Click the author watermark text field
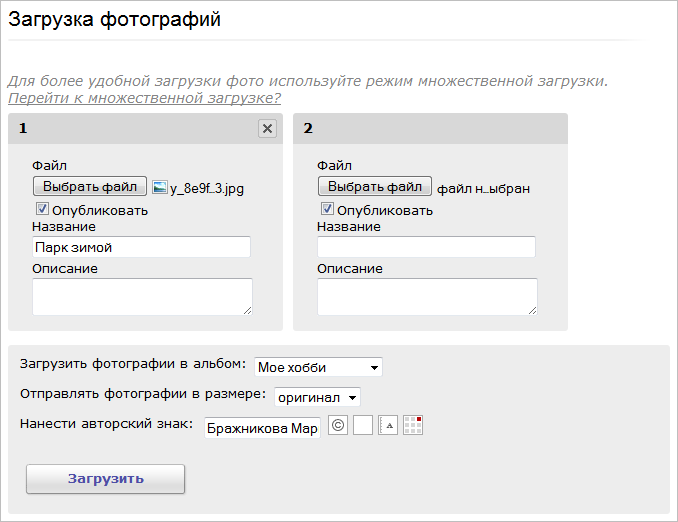 coord(262,428)
